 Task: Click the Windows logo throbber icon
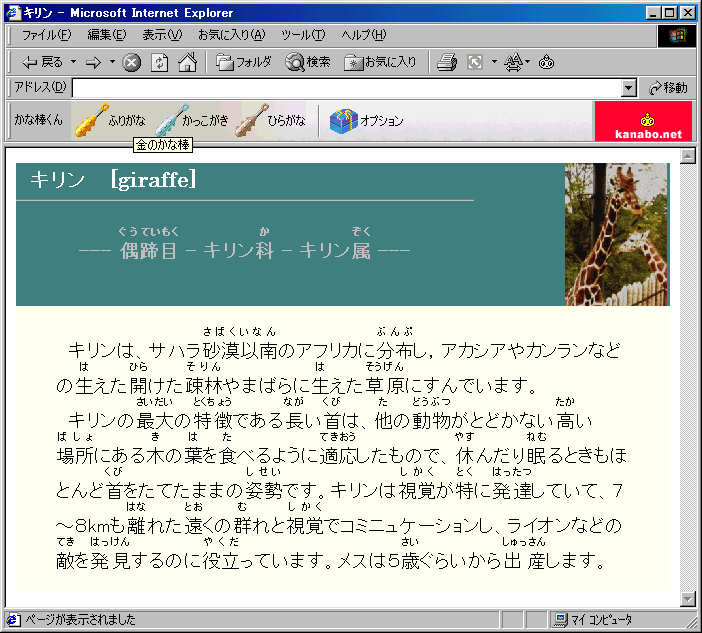(x=676, y=36)
